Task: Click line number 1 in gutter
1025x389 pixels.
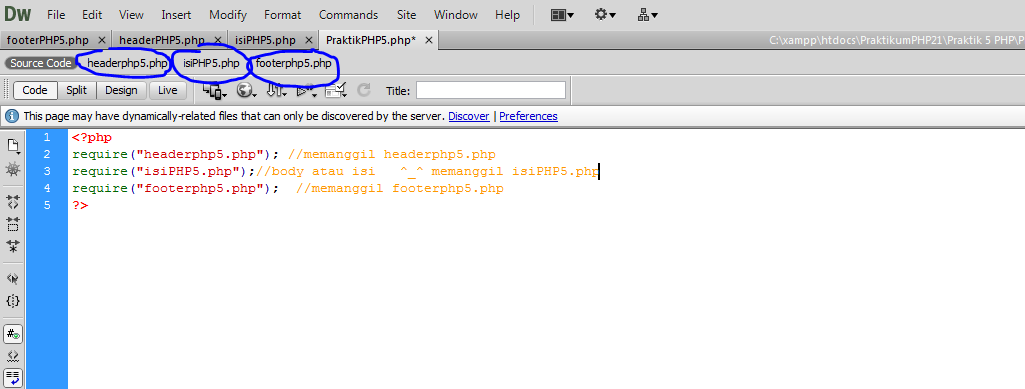Action: (x=46, y=137)
